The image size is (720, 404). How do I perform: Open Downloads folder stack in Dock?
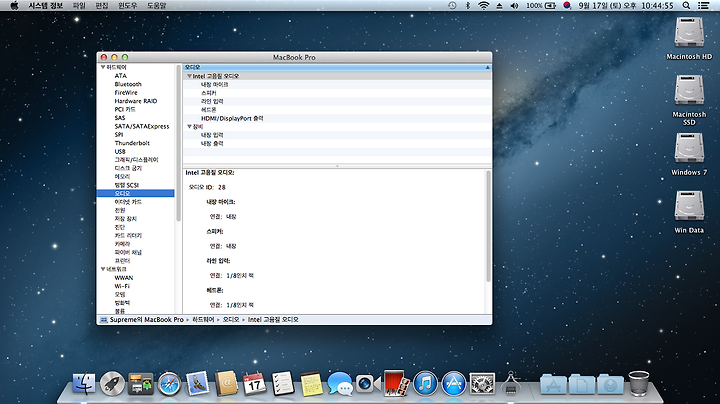pos(610,384)
